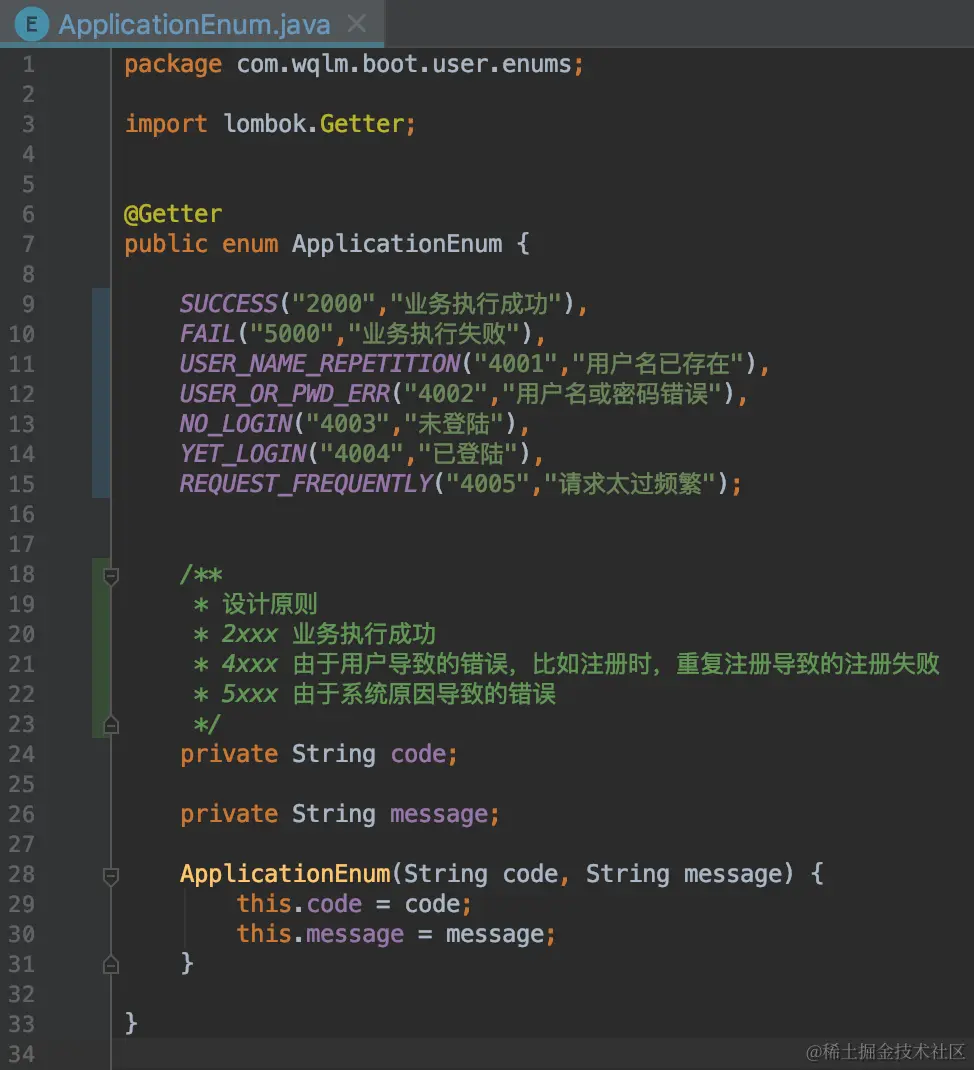Click the constructor fold end marker at line 31
The image size is (974, 1070).
pyautogui.click(x=111, y=965)
